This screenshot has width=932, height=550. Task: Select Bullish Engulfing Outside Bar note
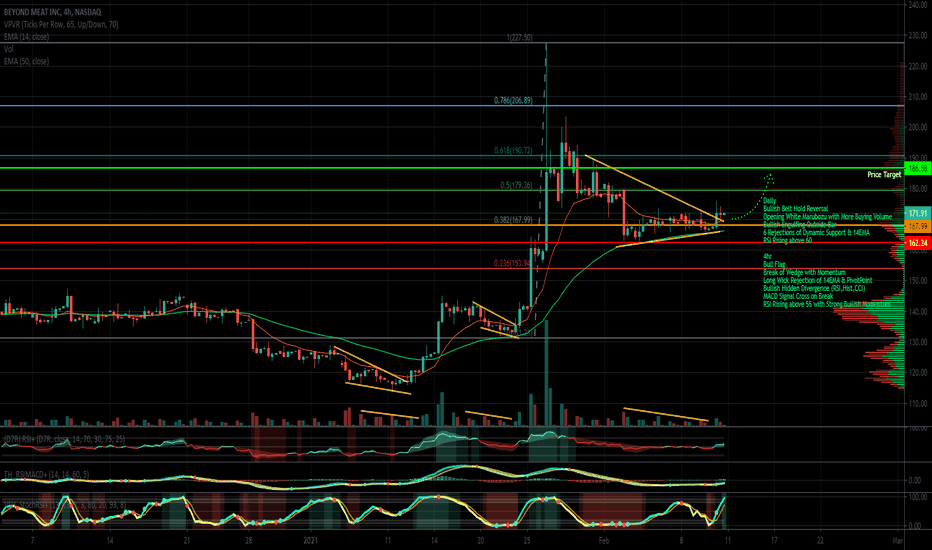[799, 225]
